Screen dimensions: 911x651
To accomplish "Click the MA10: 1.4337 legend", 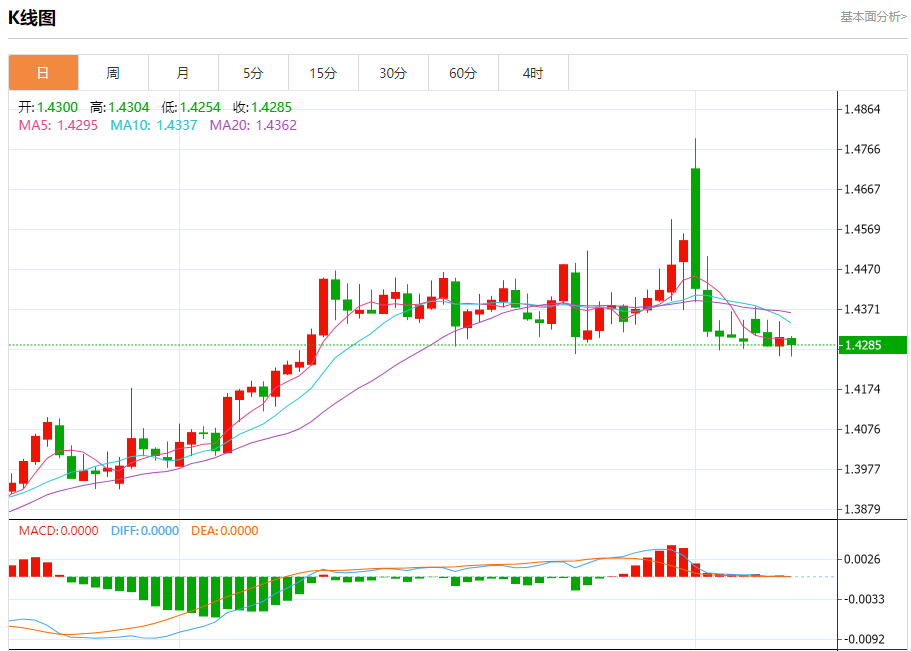I will (x=154, y=125).
